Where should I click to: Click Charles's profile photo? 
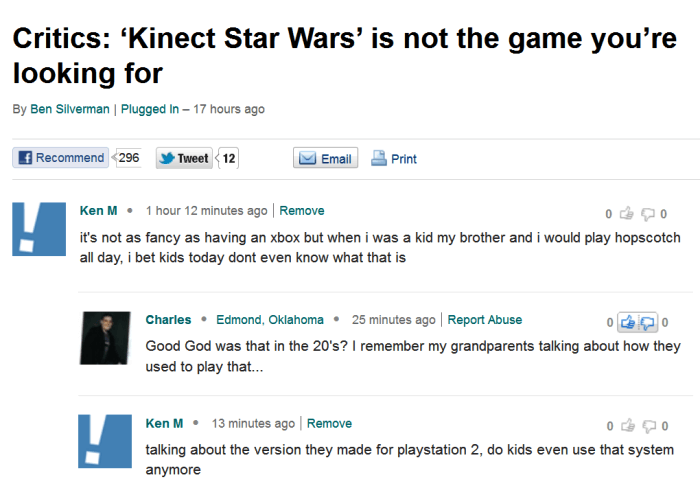(105, 337)
